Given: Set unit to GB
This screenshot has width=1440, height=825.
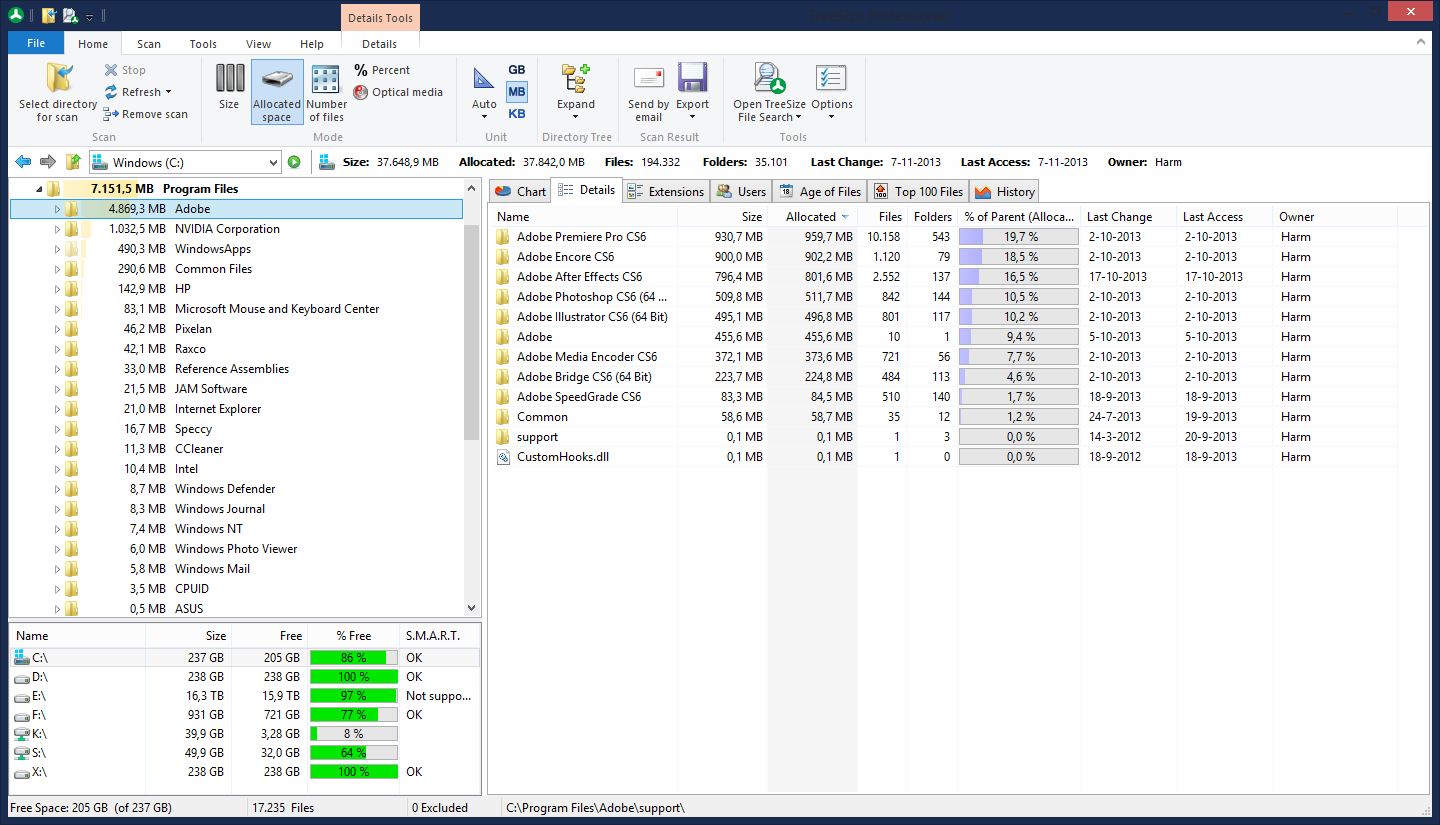Looking at the screenshot, I should coord(516,70).
